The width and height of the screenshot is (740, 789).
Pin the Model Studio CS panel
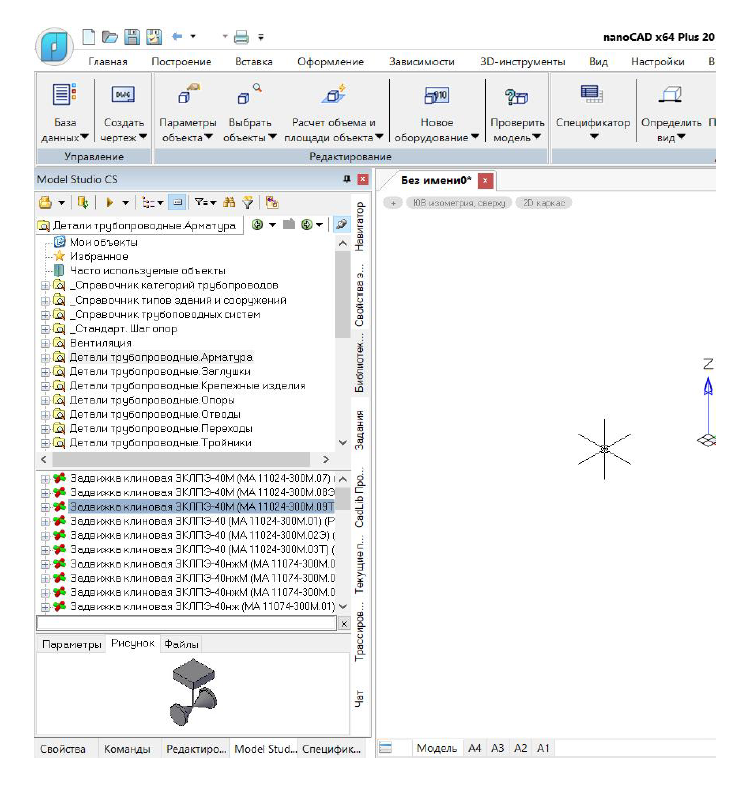point(347,179)
